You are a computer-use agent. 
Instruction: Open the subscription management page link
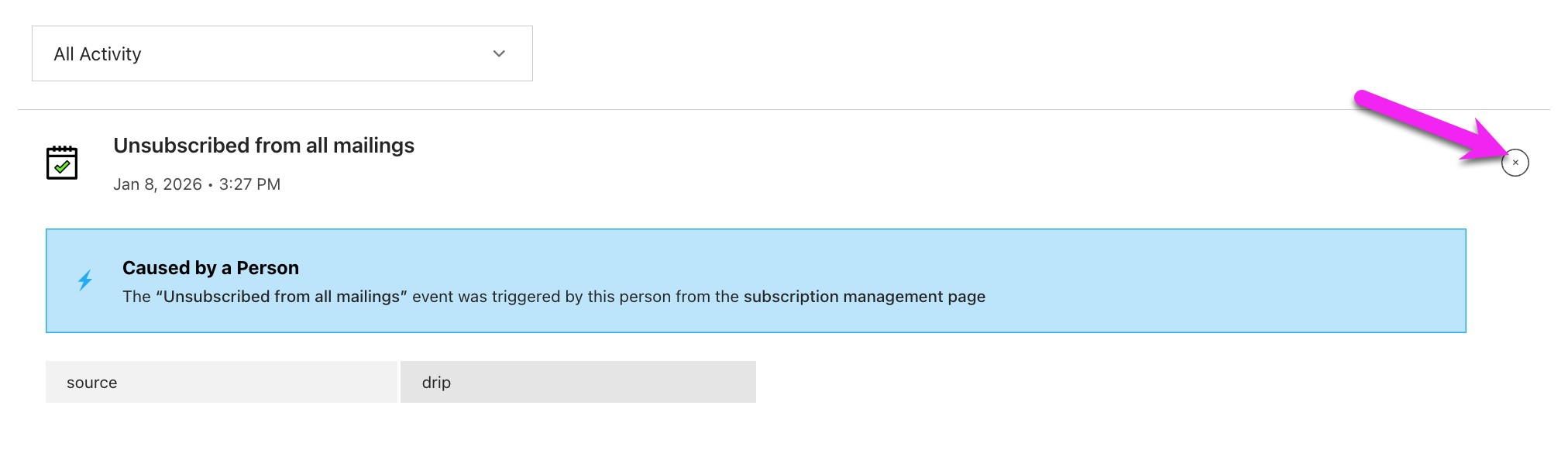[x=864, y=296]
